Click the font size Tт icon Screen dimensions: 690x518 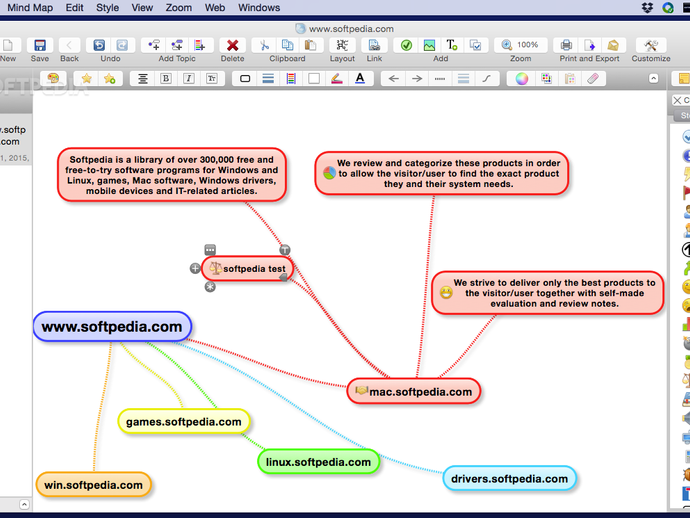click(x=212, y=78)
